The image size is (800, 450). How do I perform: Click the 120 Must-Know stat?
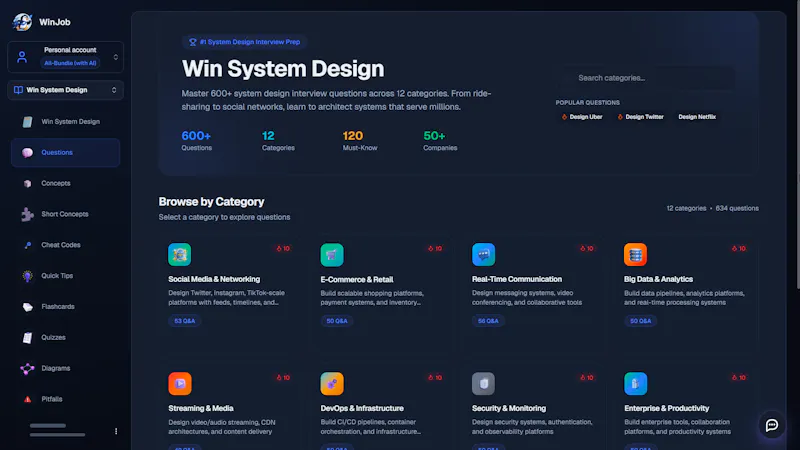point(360,140)
